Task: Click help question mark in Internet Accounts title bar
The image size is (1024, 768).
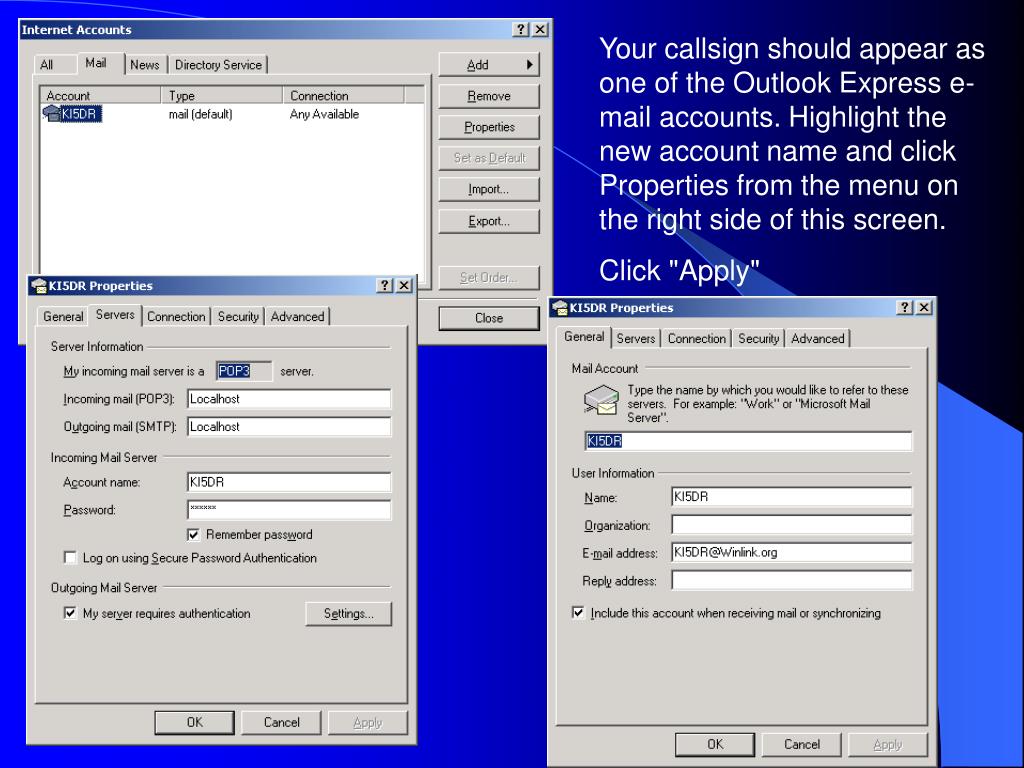Action: pos(521,30)
